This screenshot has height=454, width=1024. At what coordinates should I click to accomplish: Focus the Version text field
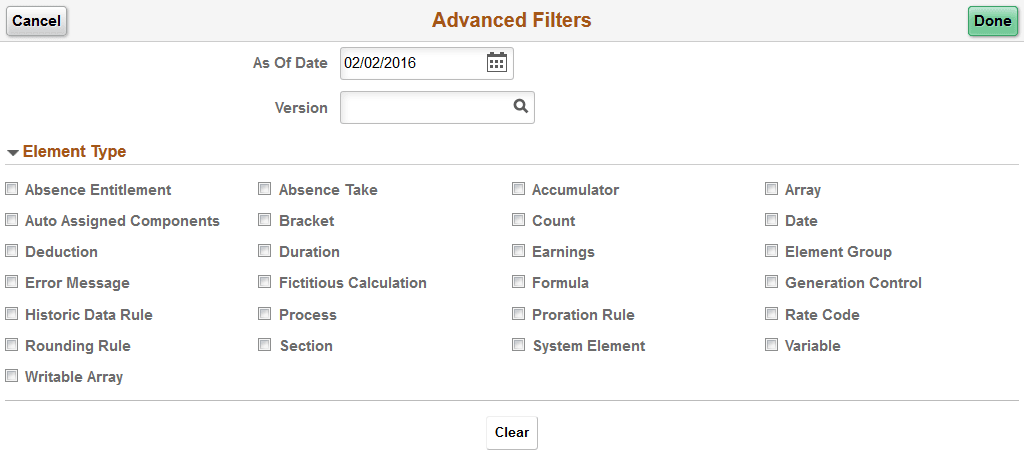tap(425, 108)
